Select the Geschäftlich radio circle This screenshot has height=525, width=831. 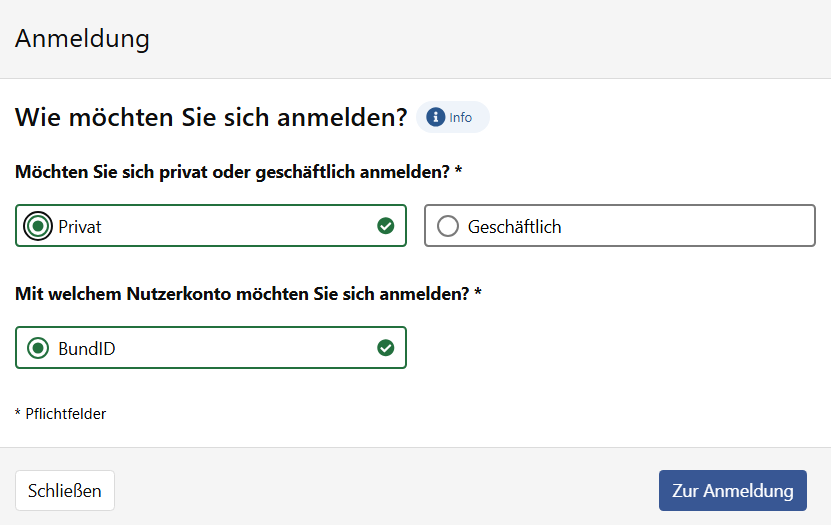point(448,226)
